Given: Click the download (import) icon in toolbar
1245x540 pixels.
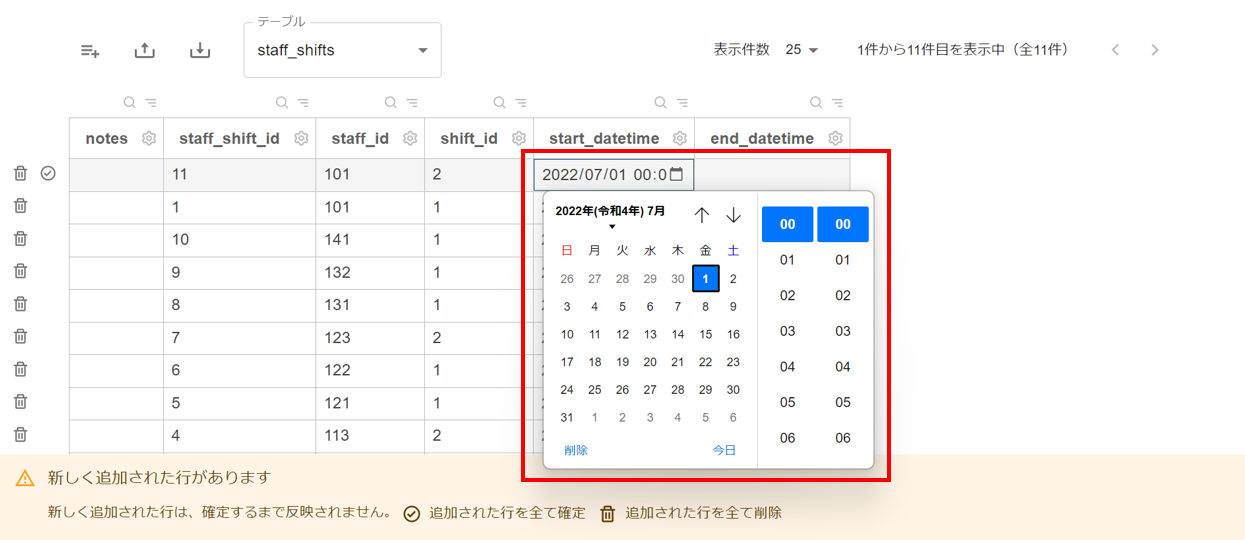Looking at the screenshot, I should click(200, 50).
